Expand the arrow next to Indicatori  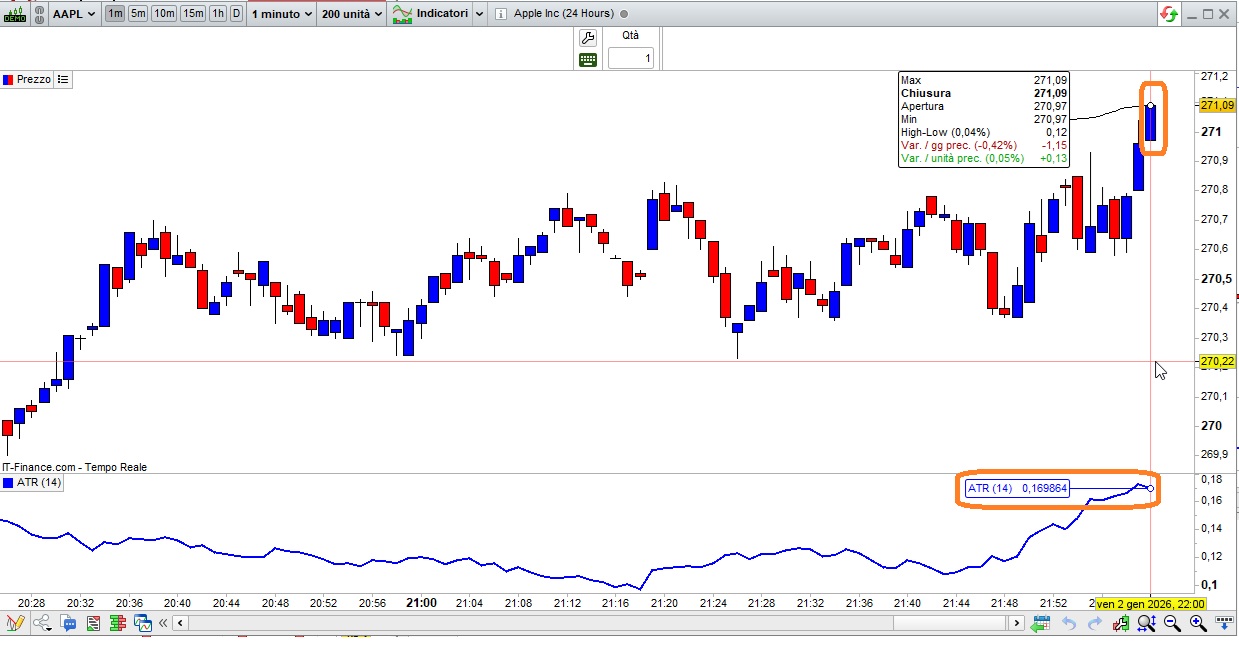click(x=479, y=14)
